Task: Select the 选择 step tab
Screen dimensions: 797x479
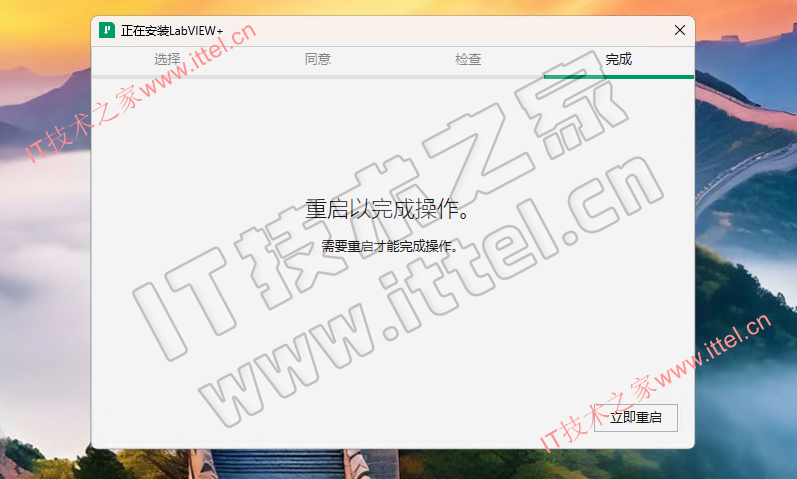Action: [x=167, y=59]
